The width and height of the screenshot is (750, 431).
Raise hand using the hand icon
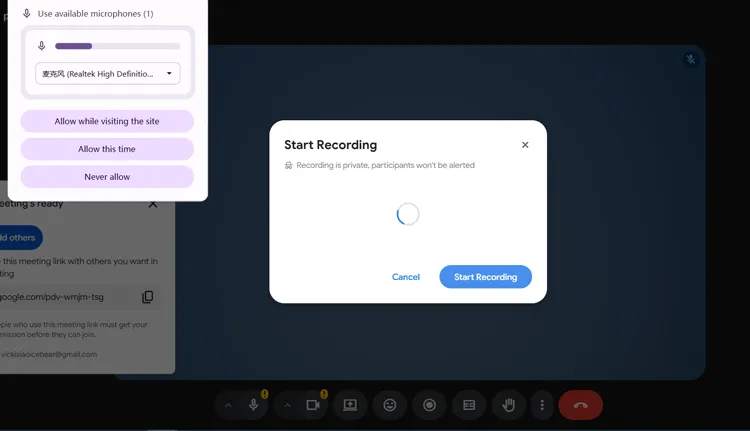pyautogui.click(x=508, y=405)
